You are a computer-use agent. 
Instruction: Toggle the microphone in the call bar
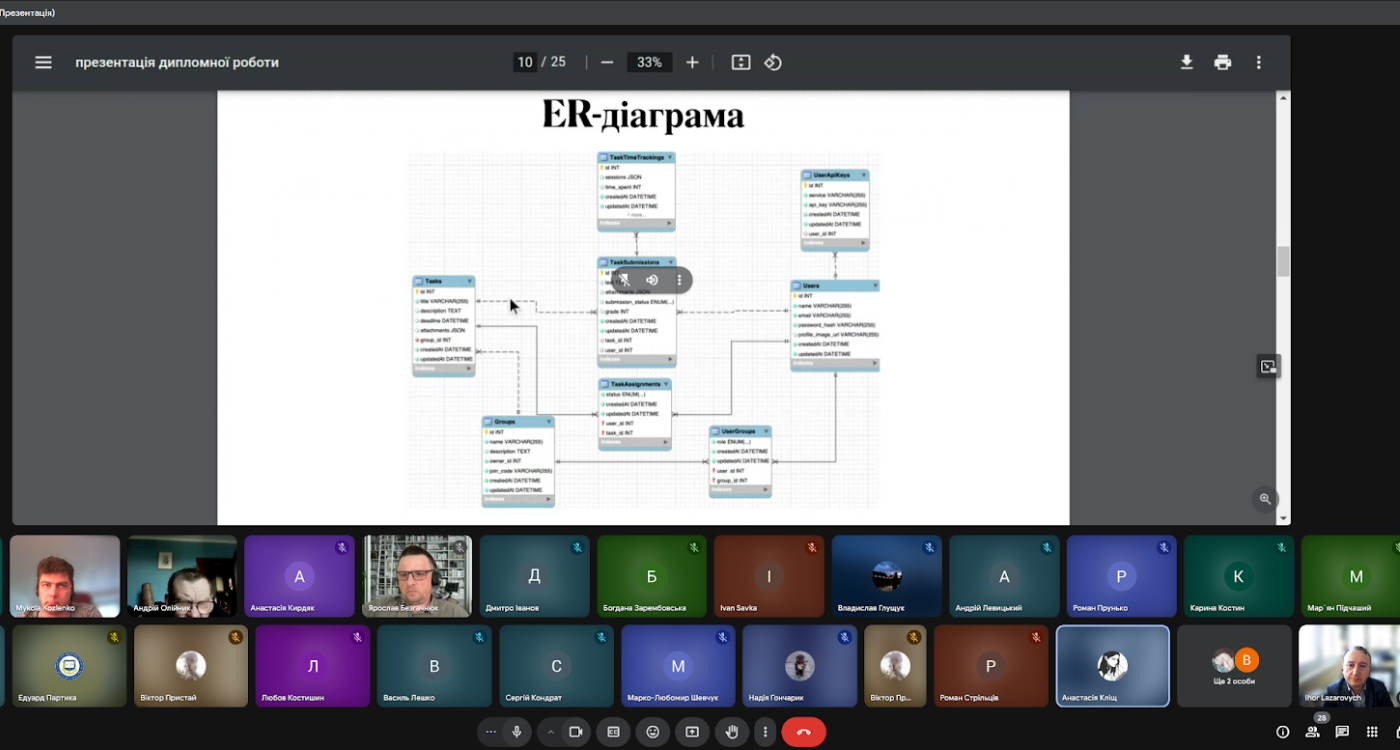[x=517, y=732]
